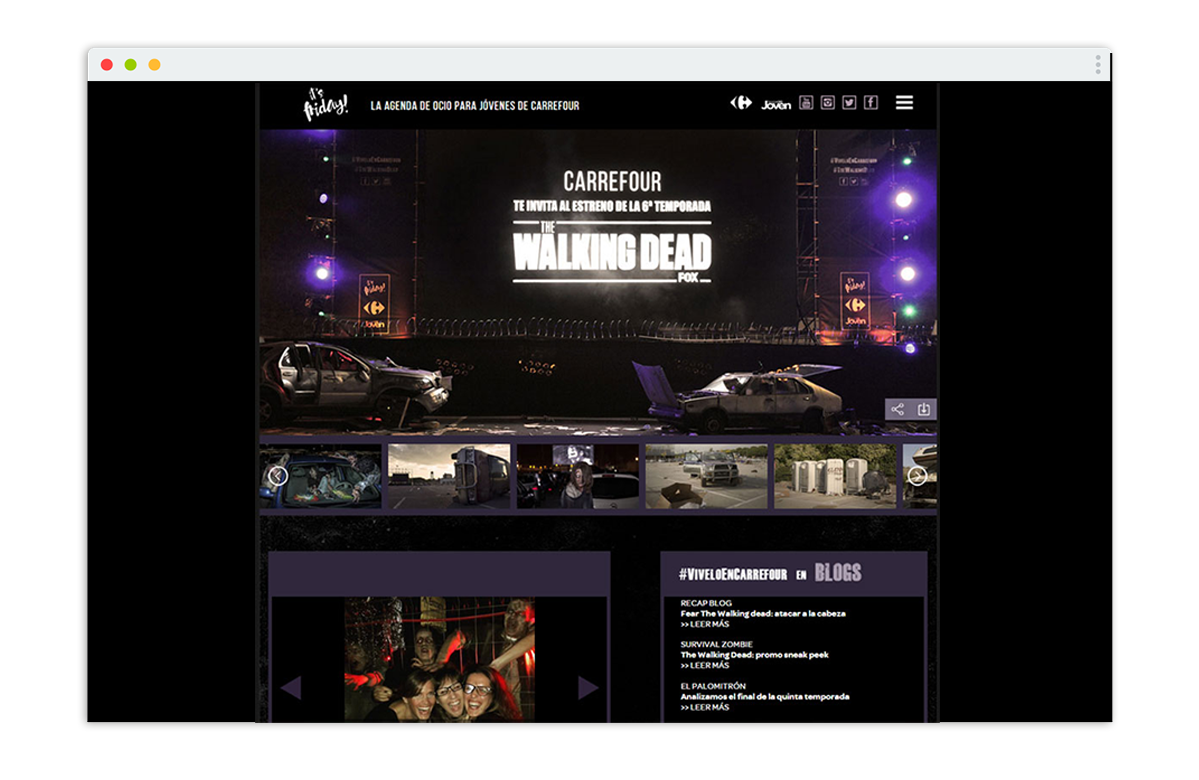Open the YouTube icon in header
The width and height of the screenshot is (1199, 780).
(x=806, y=103)
